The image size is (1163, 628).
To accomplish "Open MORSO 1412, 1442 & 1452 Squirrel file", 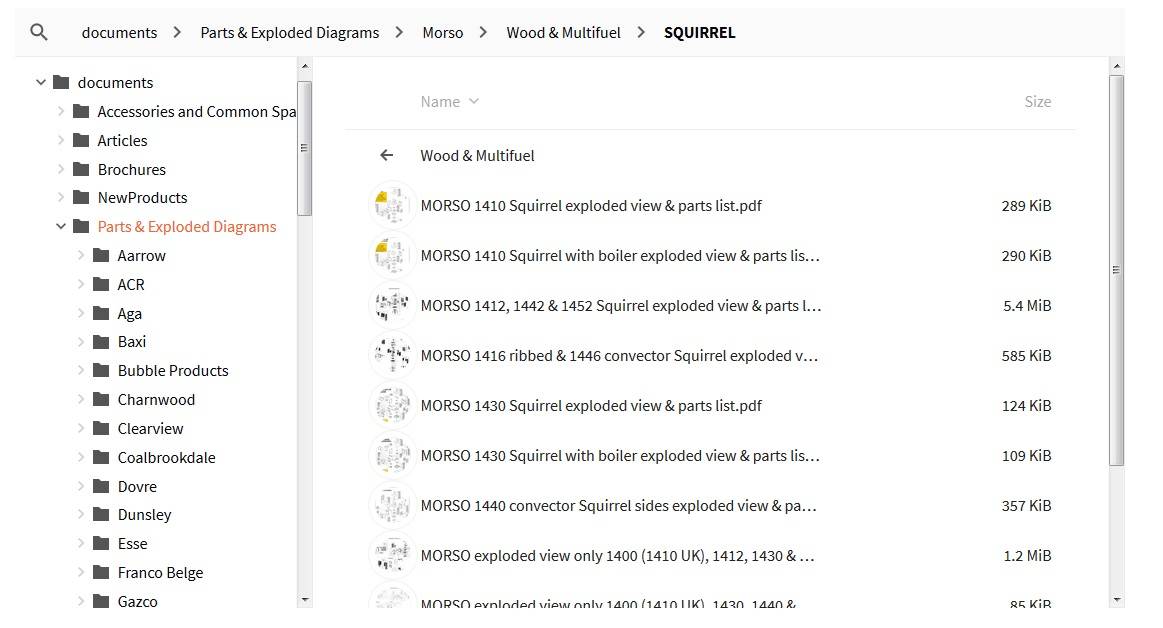I will pyautogui.click(x=620, y=305).
